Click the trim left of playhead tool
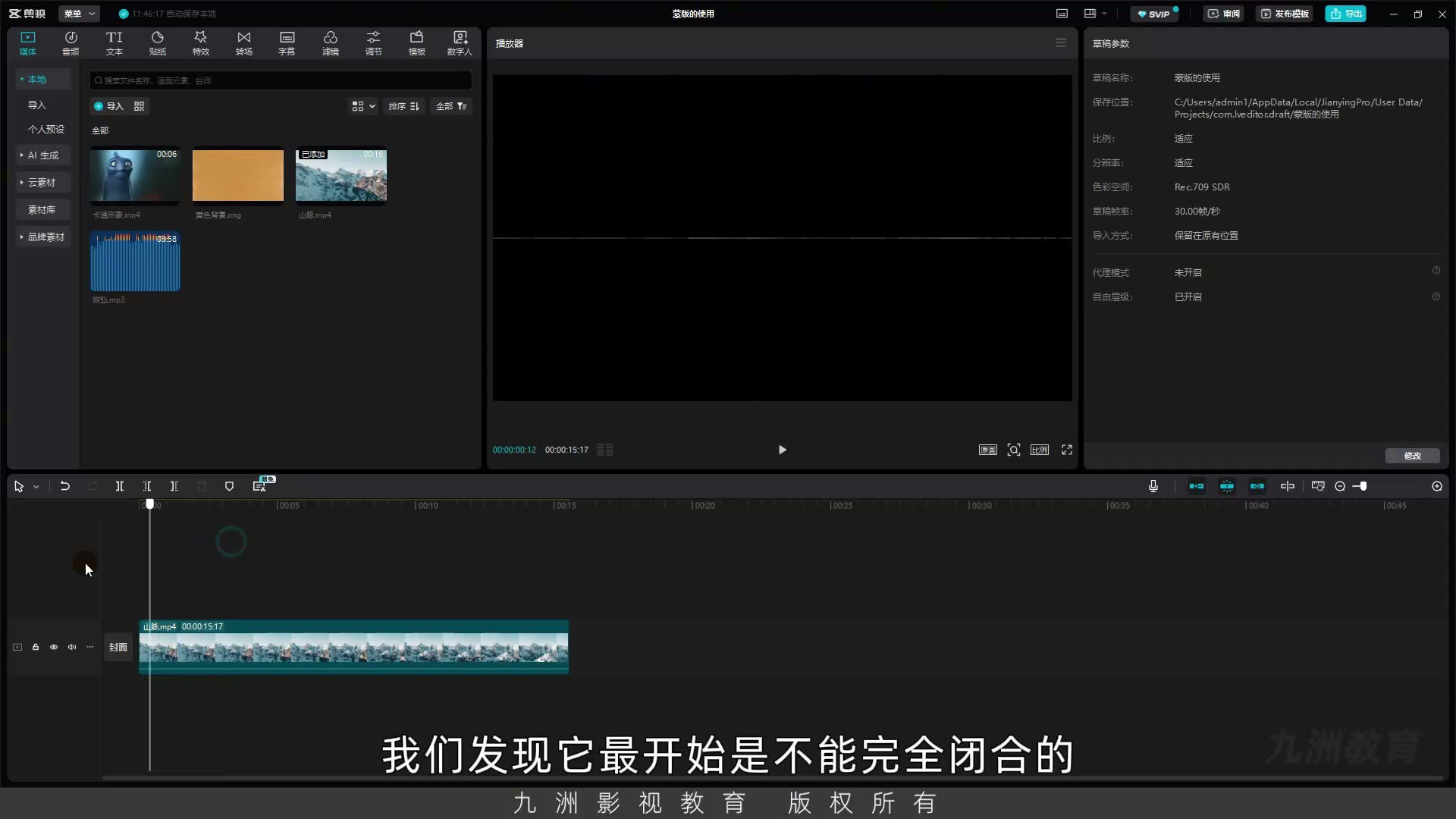The height and width of the screenshot is (819, 1456). tap(146, 486)
